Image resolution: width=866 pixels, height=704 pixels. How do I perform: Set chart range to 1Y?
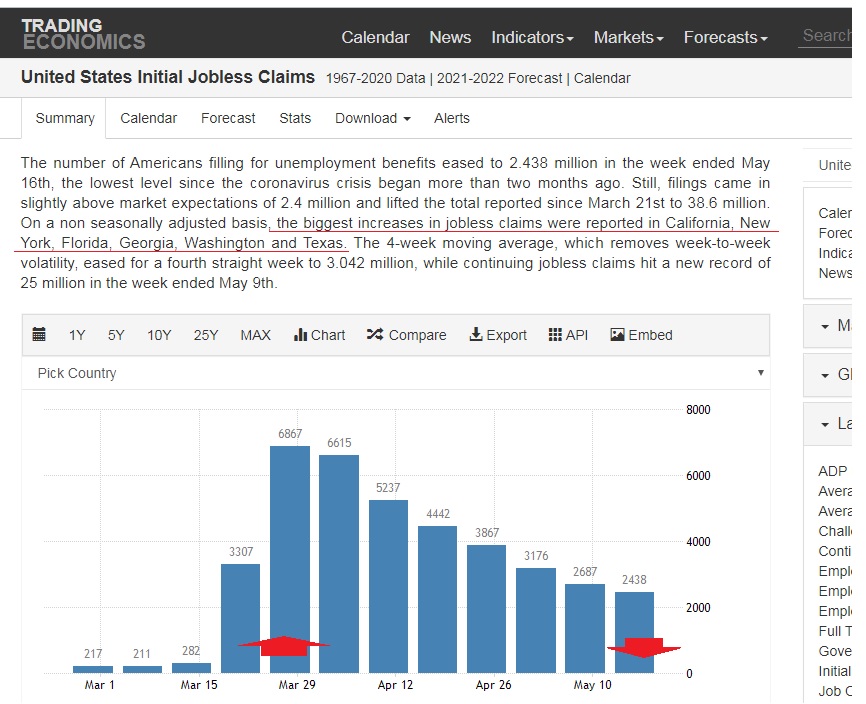tap(77, 335)
